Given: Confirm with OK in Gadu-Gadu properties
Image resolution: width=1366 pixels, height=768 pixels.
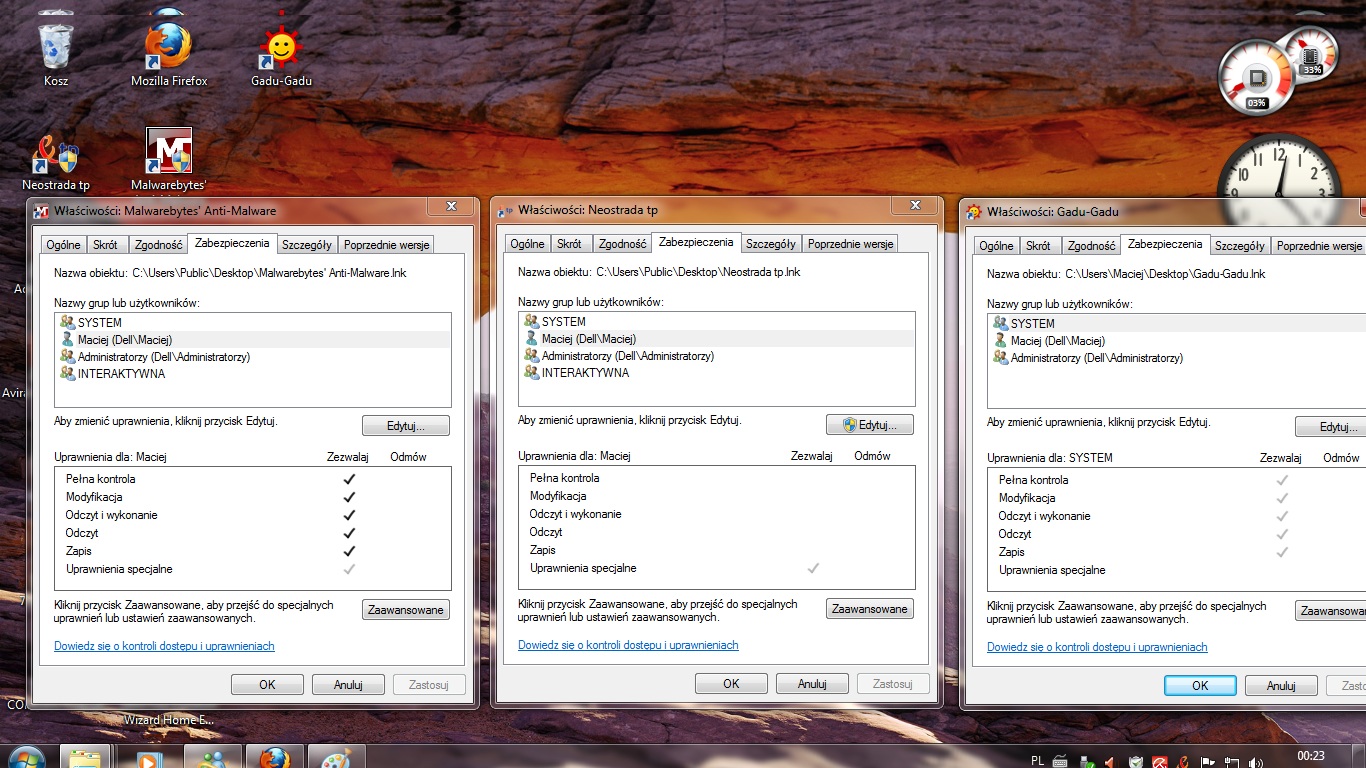Looking at the screenshot, I should click(1200, 686).
